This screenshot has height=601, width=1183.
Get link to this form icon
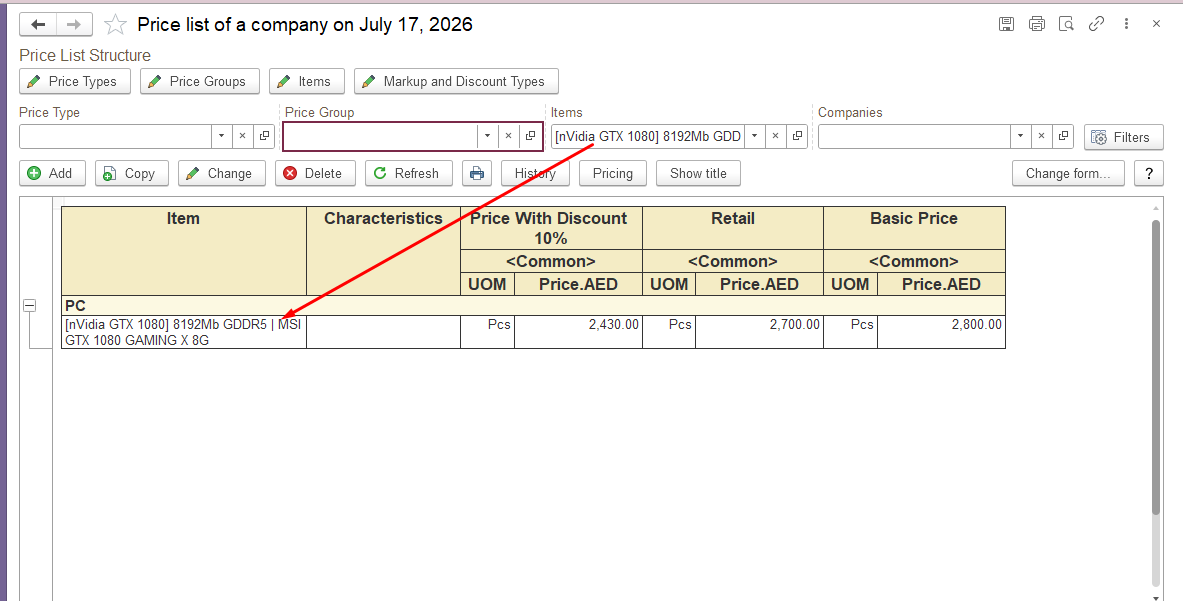tap(1096, 24)
